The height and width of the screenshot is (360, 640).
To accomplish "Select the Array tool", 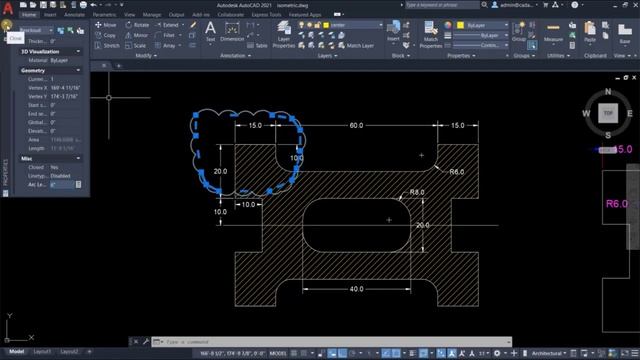I will [x=165, y=46].
